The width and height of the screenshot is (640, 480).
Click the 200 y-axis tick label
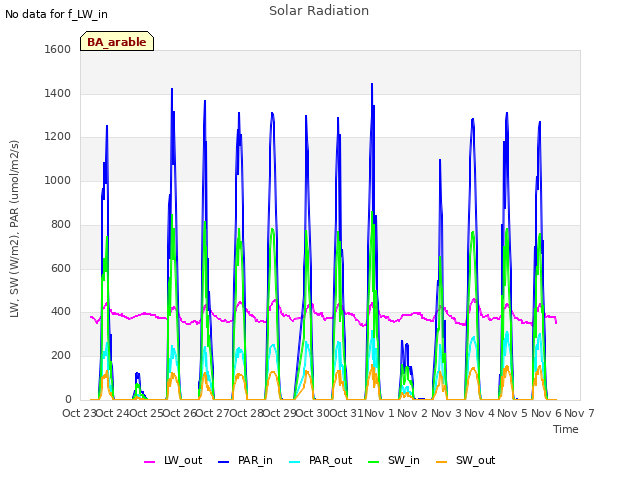coord(61,356)
